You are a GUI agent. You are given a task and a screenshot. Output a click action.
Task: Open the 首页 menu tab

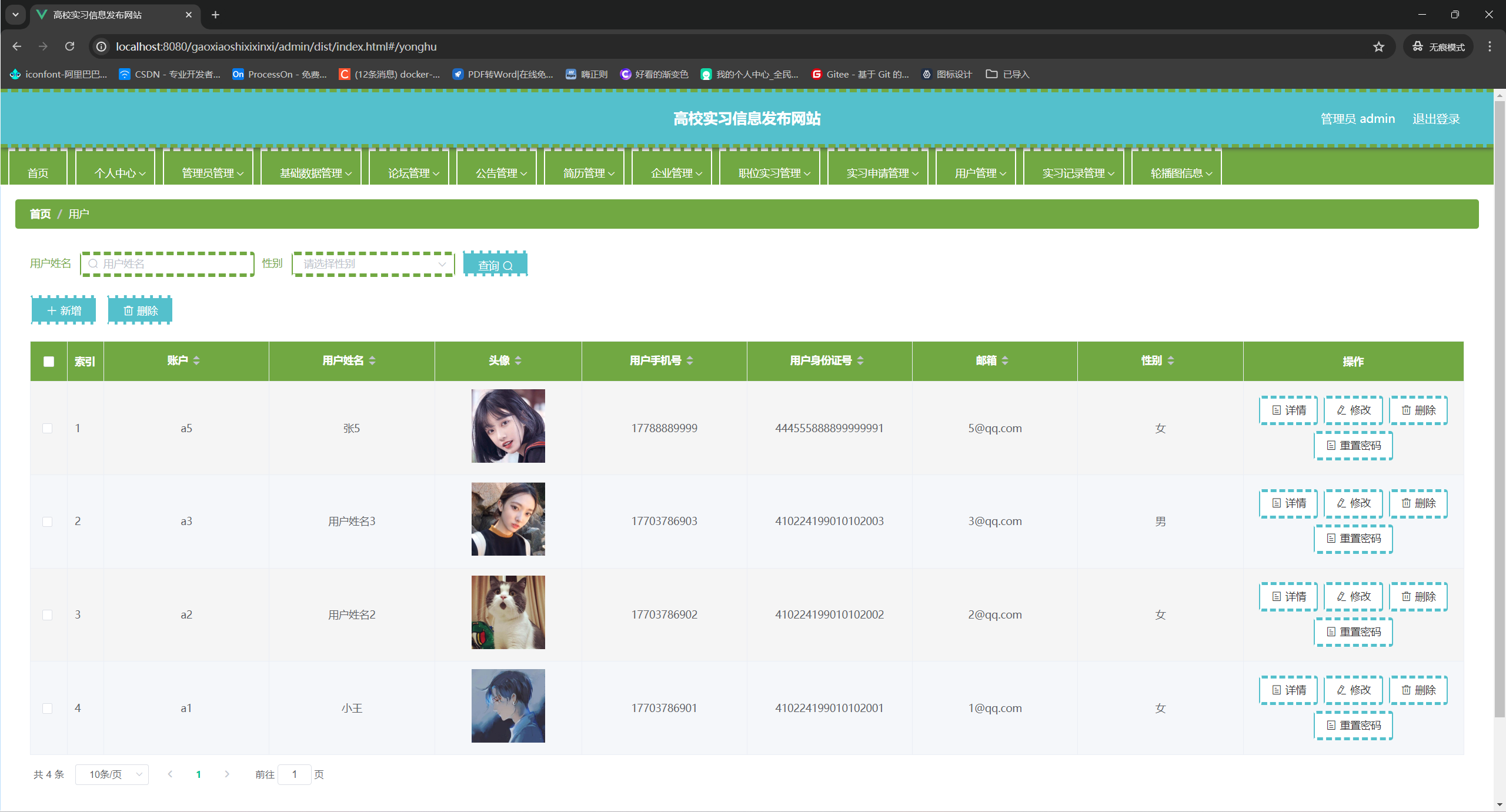pyautogui.click(x=38, y=173)
